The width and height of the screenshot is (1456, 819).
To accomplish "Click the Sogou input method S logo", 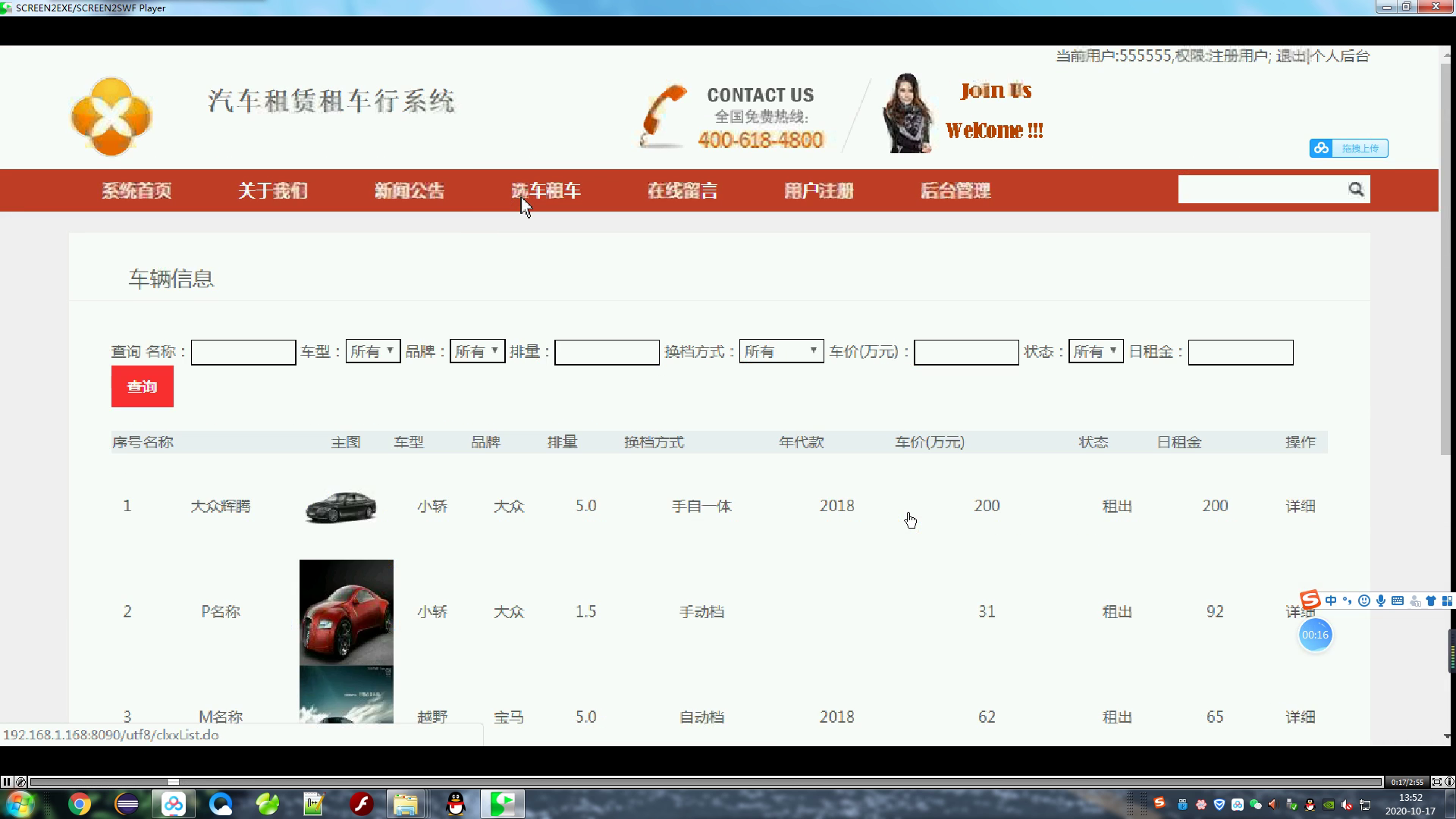I will pos(1310,600).
